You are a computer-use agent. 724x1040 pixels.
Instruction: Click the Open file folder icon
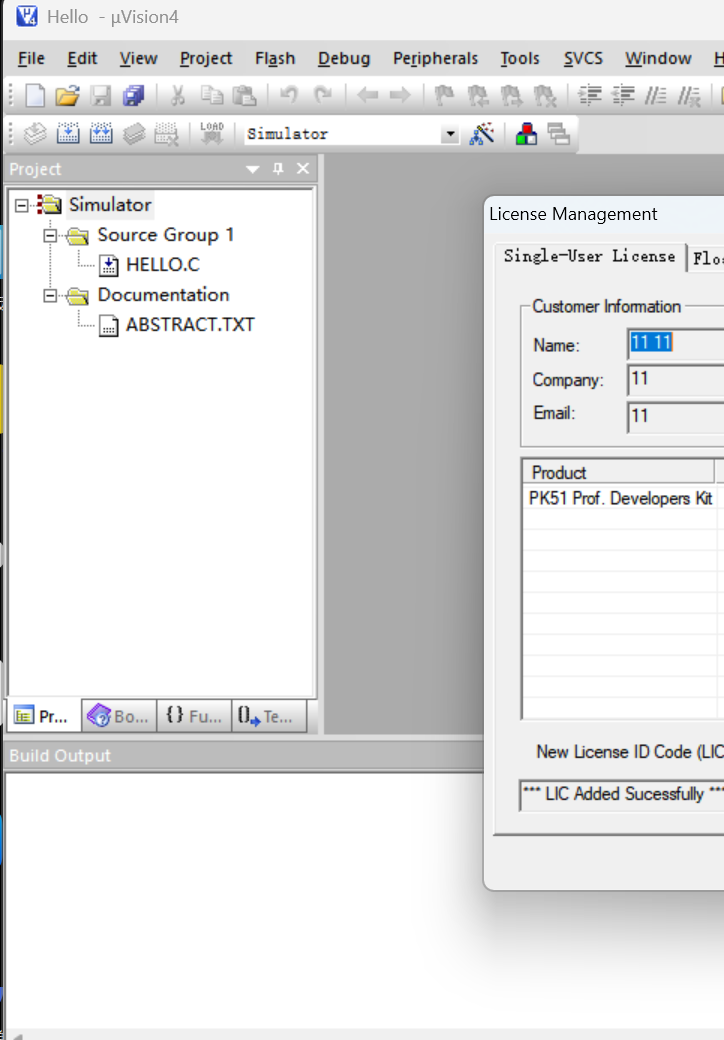coord(67,96)
